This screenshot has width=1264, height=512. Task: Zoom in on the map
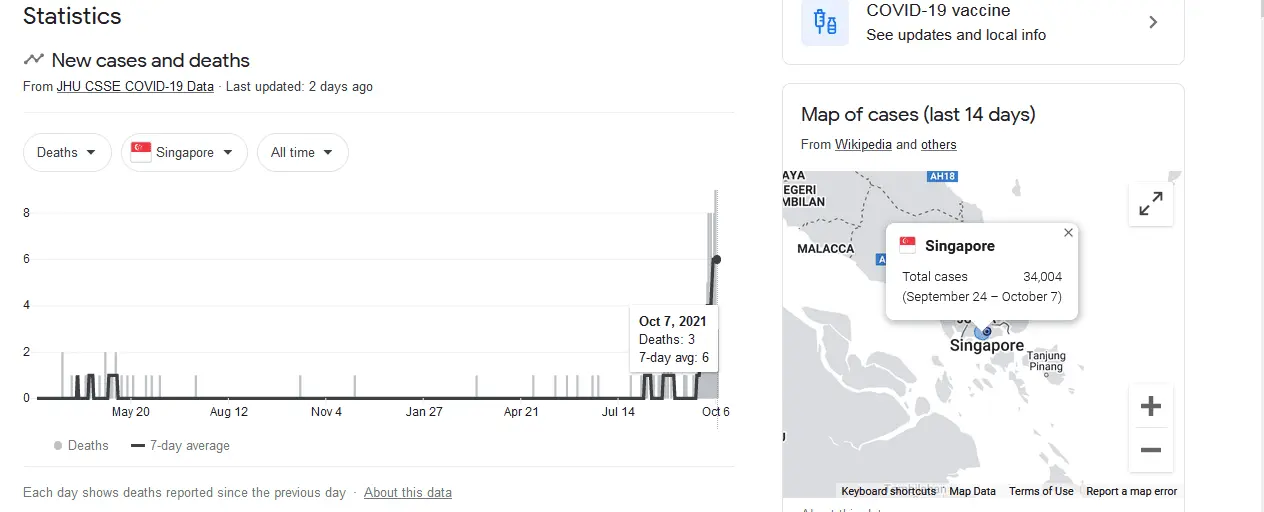point(1150,406)
